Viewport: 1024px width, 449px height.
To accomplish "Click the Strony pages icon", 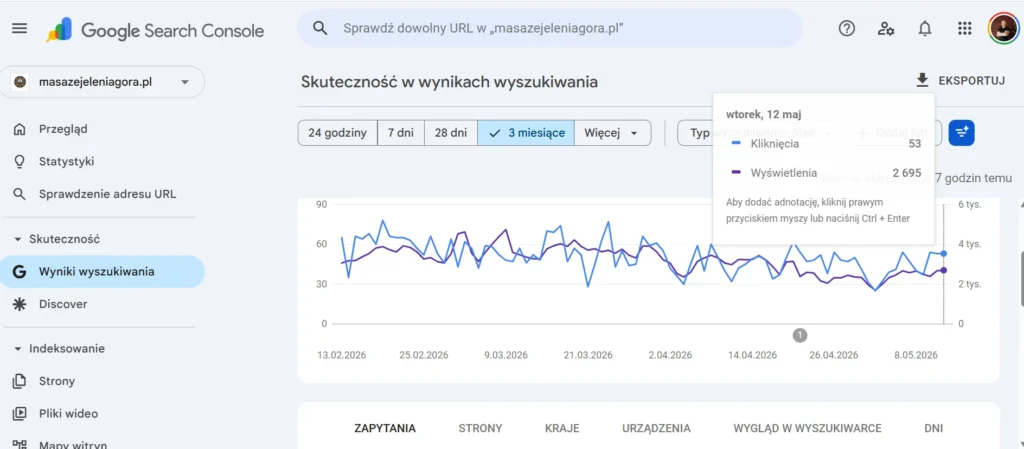I will [20, 381].
